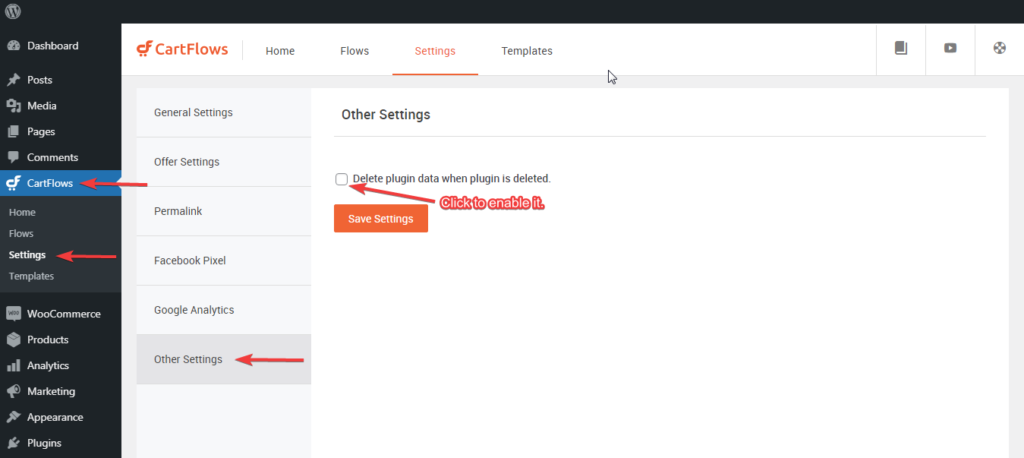Open General Settings section
The height and width of the screenshot is (458, 1024).
click(224, 112)
